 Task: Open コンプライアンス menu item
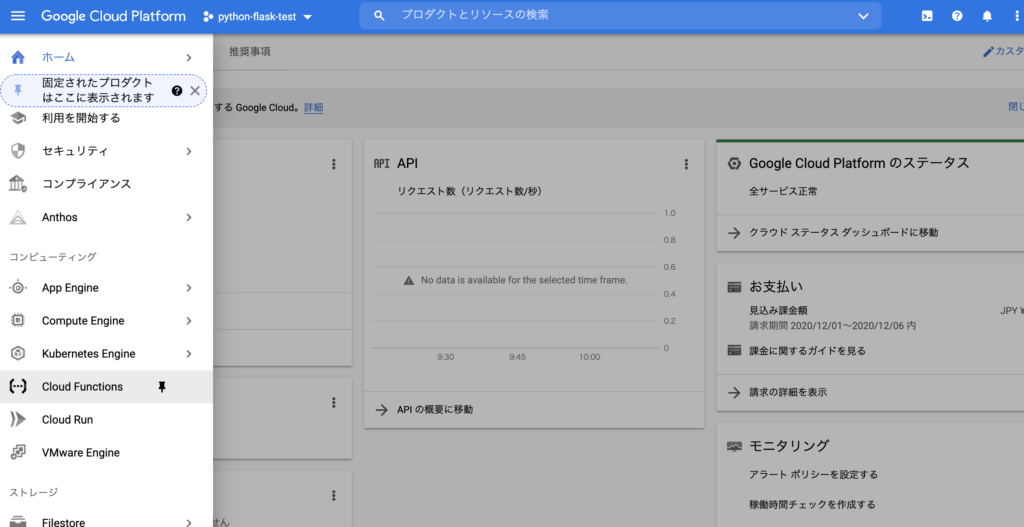pyautogui.click(x=106, y=184)
